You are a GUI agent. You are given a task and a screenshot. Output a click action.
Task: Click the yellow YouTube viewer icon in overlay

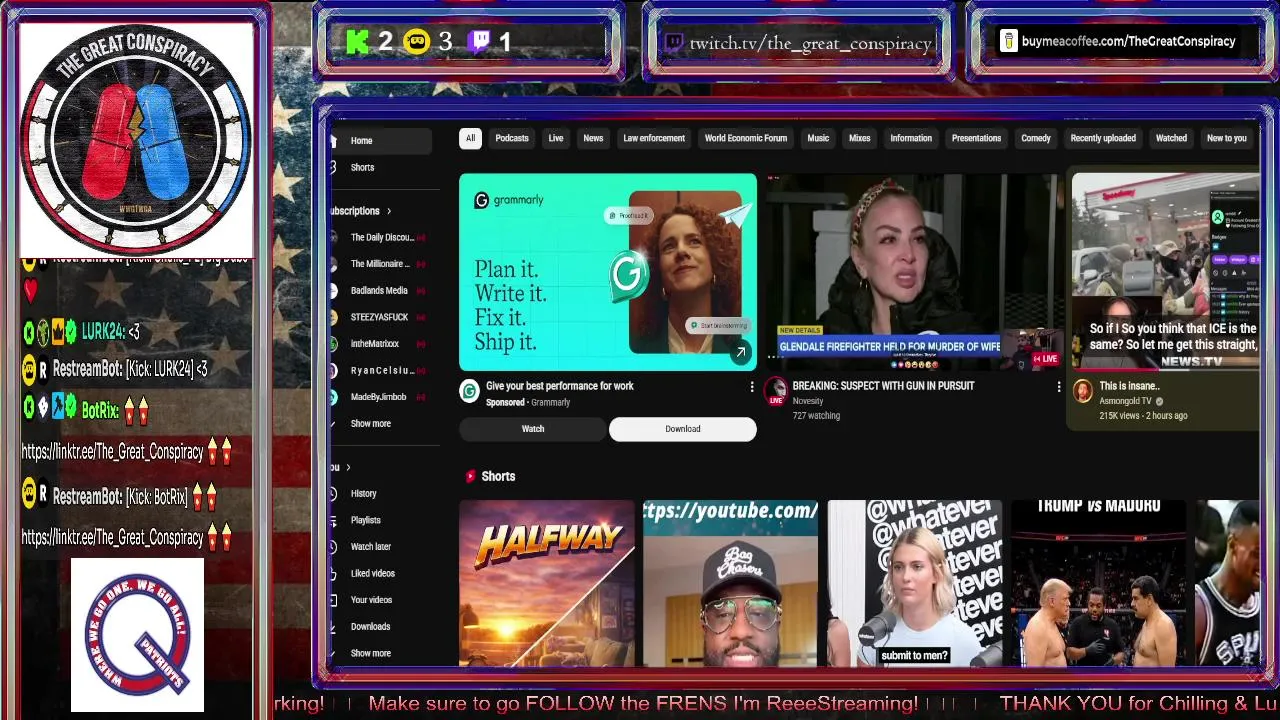pos(417,42)
